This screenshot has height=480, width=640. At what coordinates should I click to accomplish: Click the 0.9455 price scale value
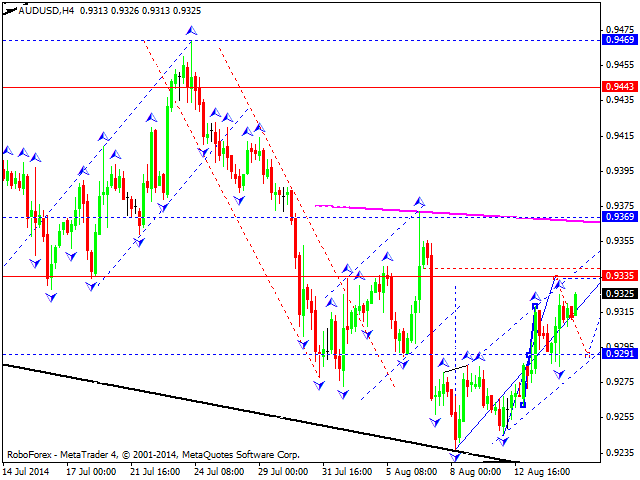620,65
